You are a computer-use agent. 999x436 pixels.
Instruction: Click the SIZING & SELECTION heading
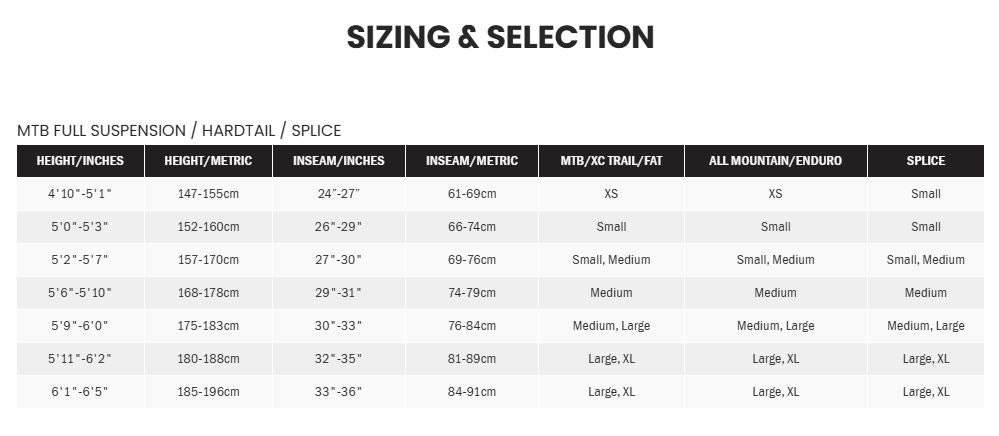tap(500, 37)
